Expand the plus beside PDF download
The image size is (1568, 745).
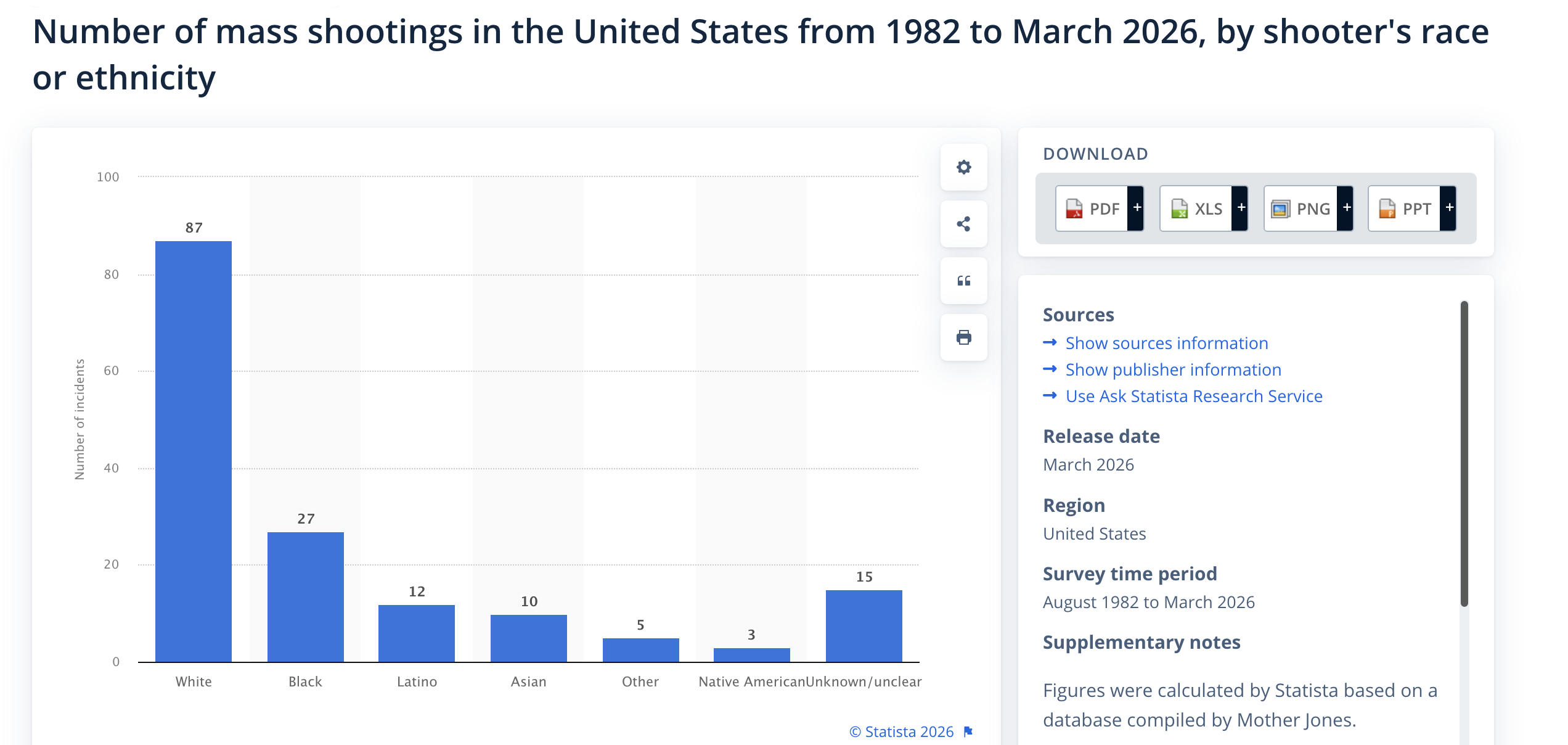(x=1136, y=208)
